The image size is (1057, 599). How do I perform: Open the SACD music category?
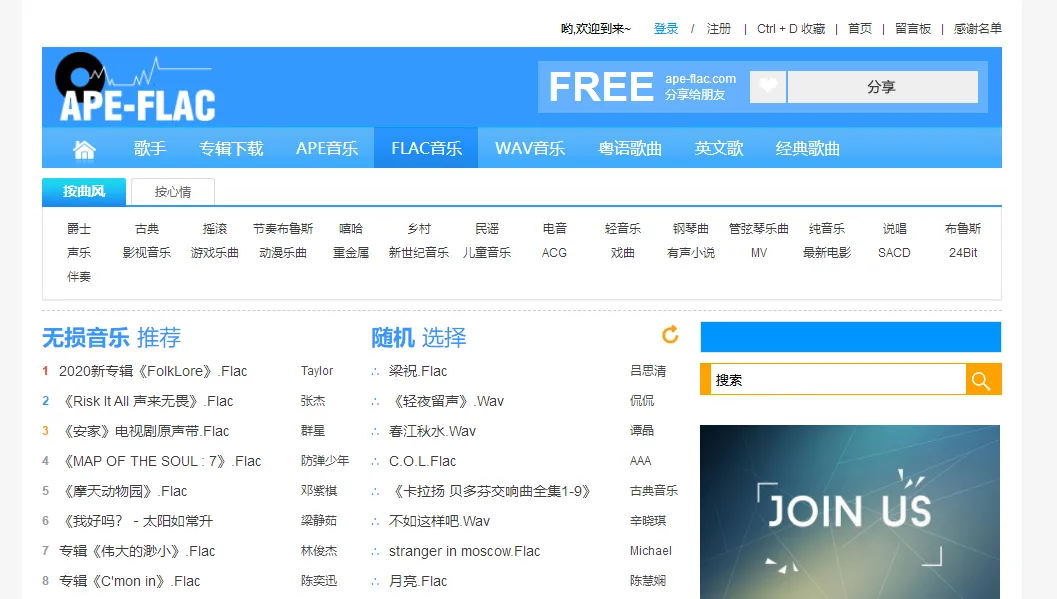893,253
